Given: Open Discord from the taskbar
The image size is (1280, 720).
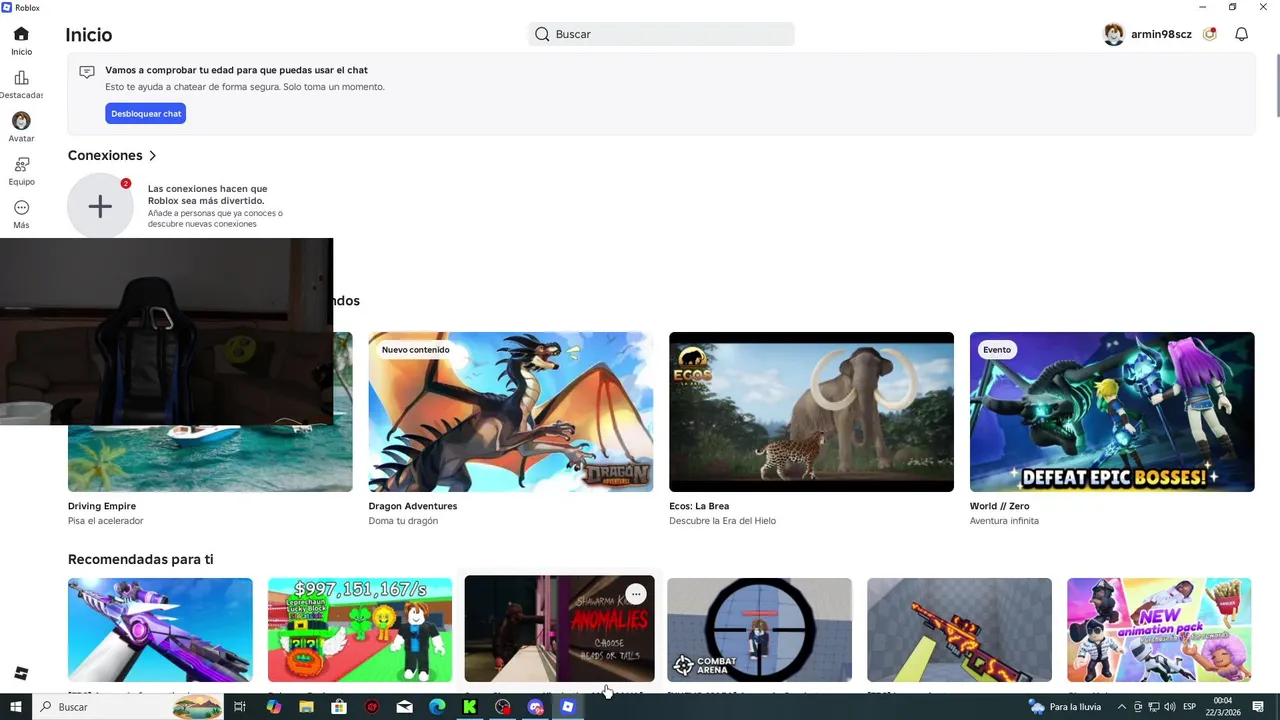Looking at the screenshot, I should pyautogui.click(x=535, y=707).
